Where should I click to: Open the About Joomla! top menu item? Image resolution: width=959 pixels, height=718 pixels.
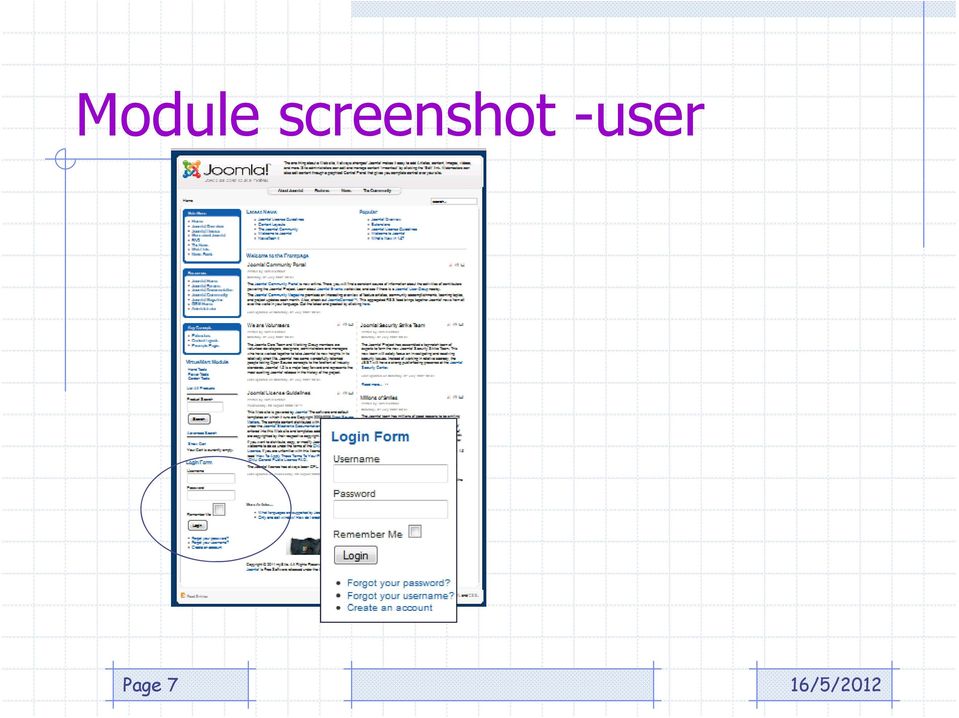pos(291,191)
